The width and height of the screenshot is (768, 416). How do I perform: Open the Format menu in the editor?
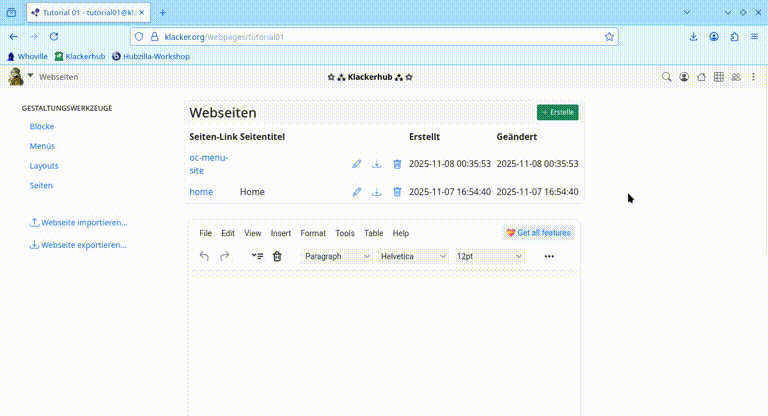[x=313, y=233]
